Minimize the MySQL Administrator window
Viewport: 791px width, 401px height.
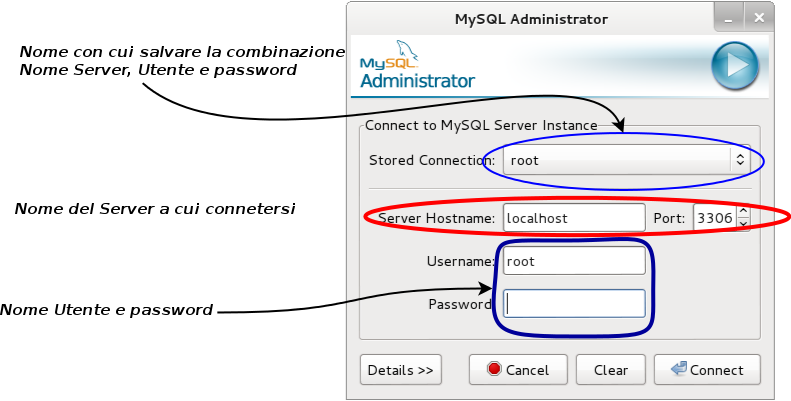(728, 19)
